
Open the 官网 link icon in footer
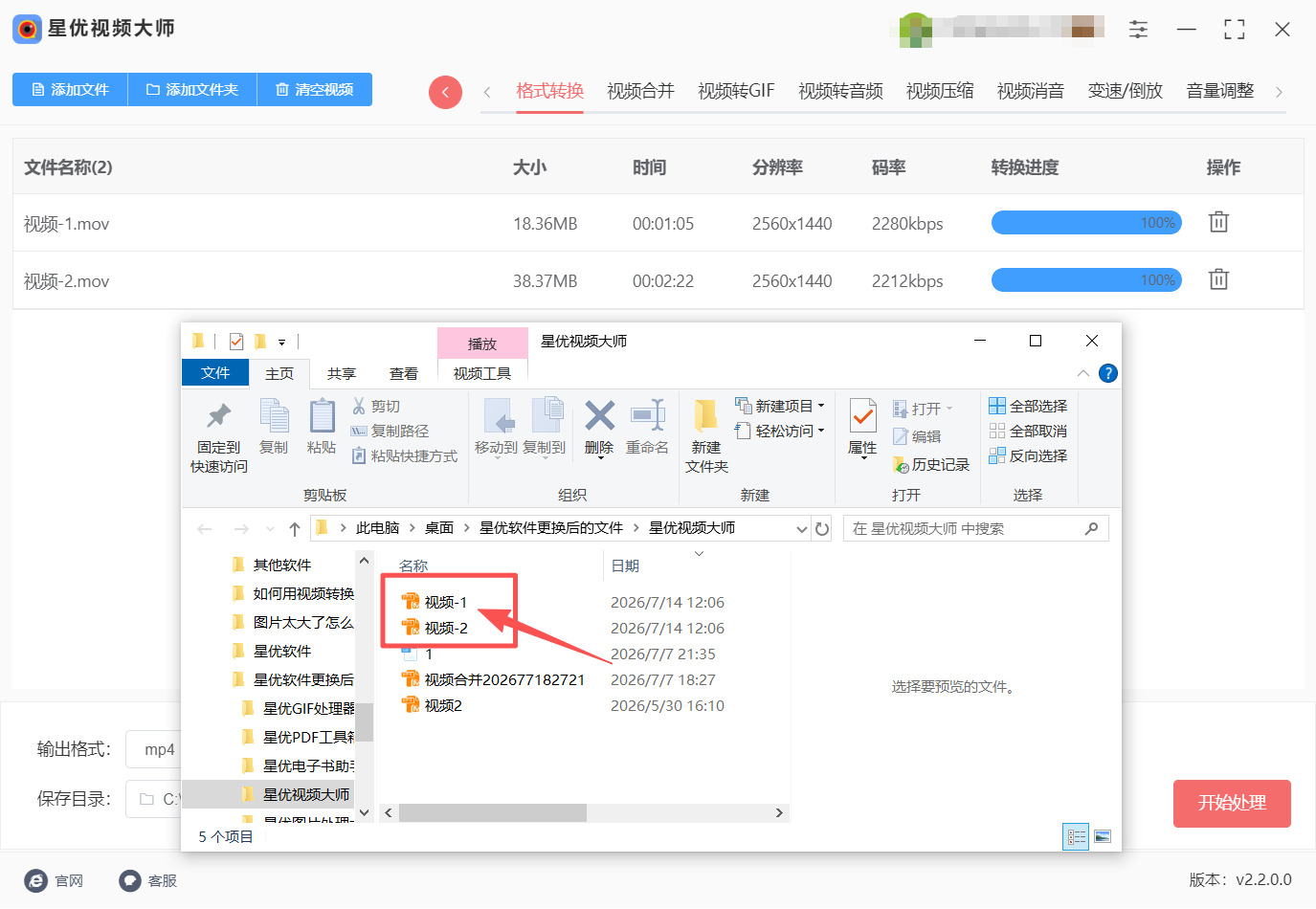[35, 880]
